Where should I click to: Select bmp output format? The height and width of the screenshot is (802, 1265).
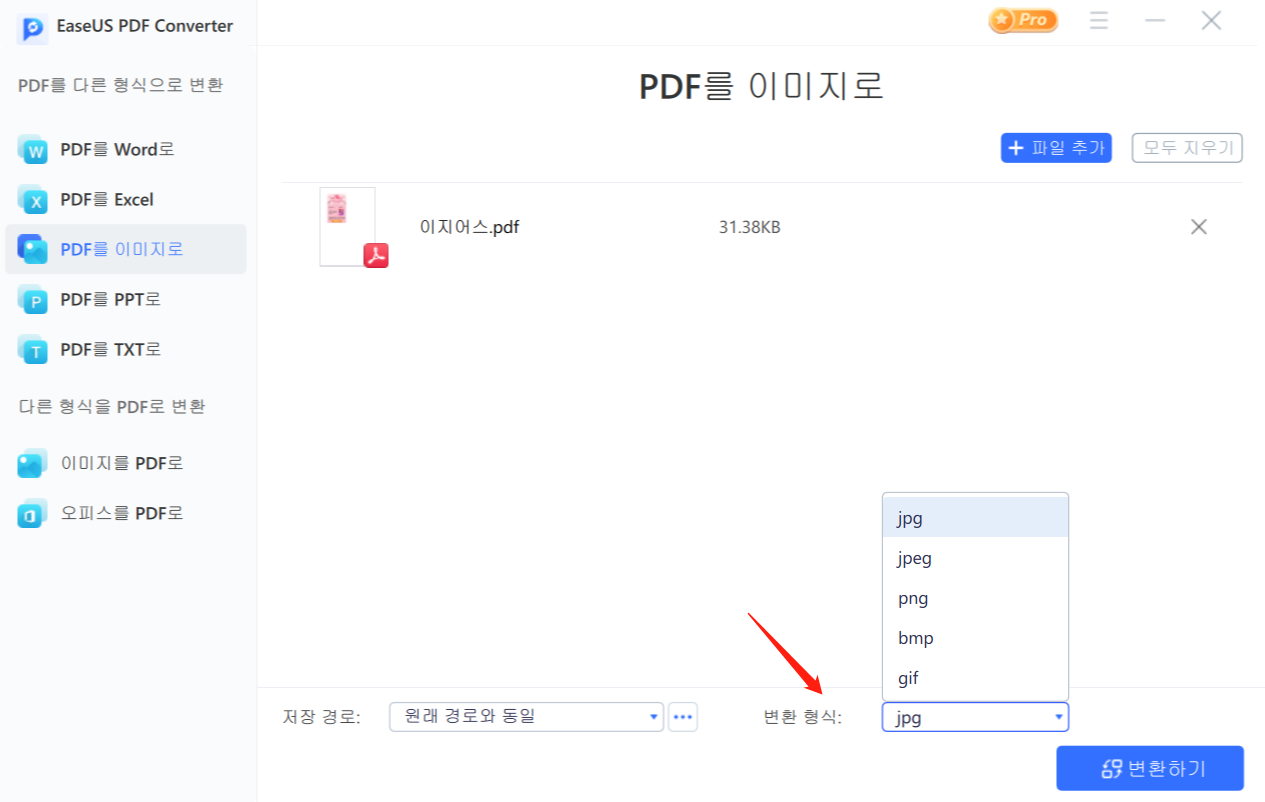pyautogui.click(x=915, y=638)
